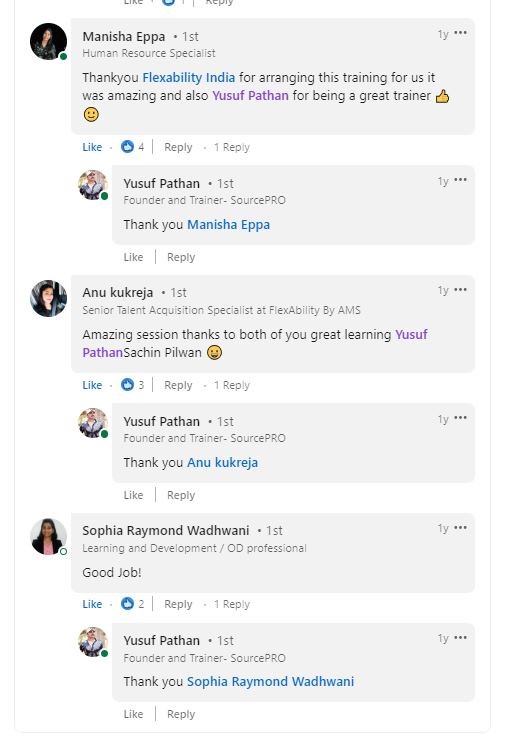Reply to Yusuf's thank you to Manisha

[181, 257]
